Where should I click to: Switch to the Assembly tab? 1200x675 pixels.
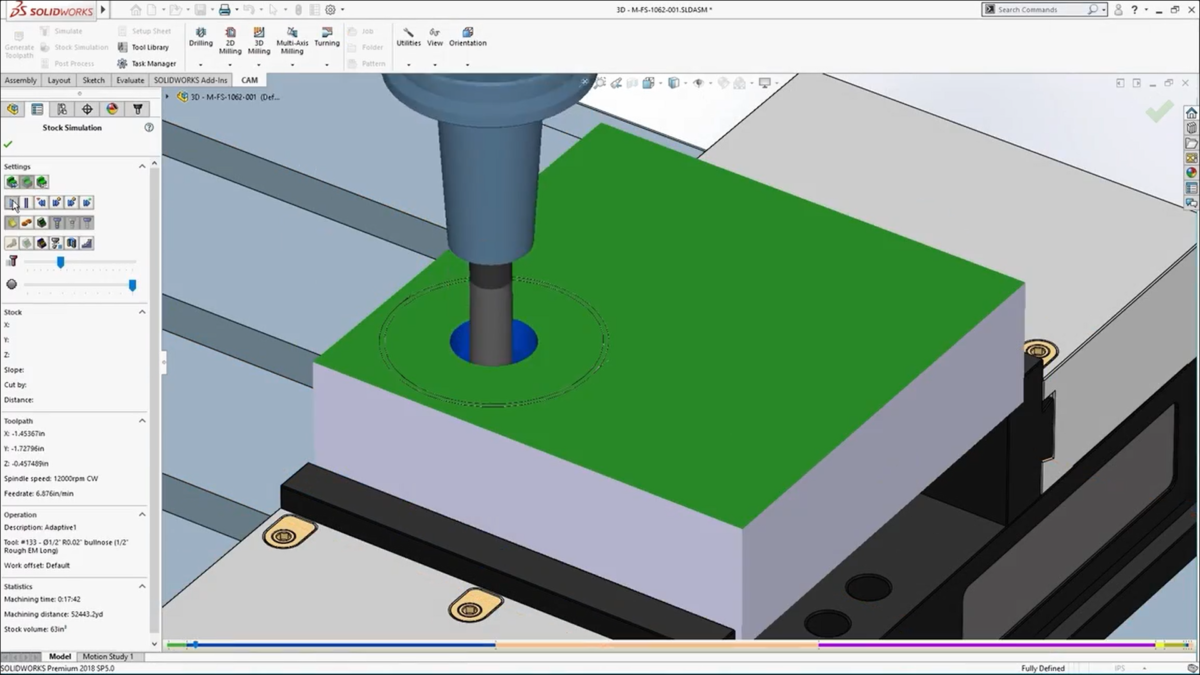point(20,80)
